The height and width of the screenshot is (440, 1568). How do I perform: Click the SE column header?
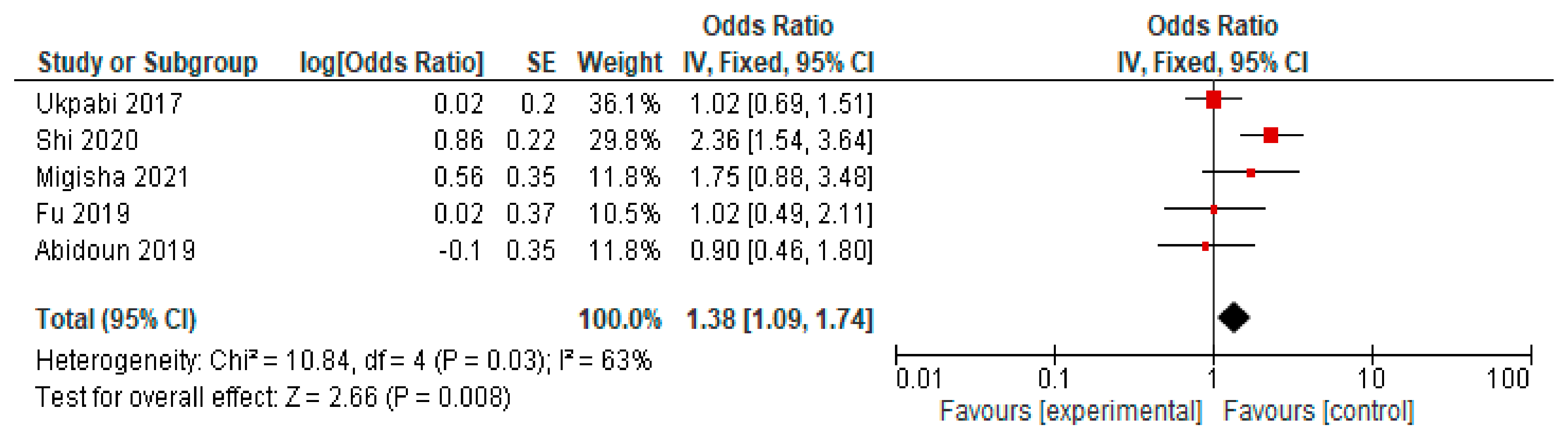(540, 62)
